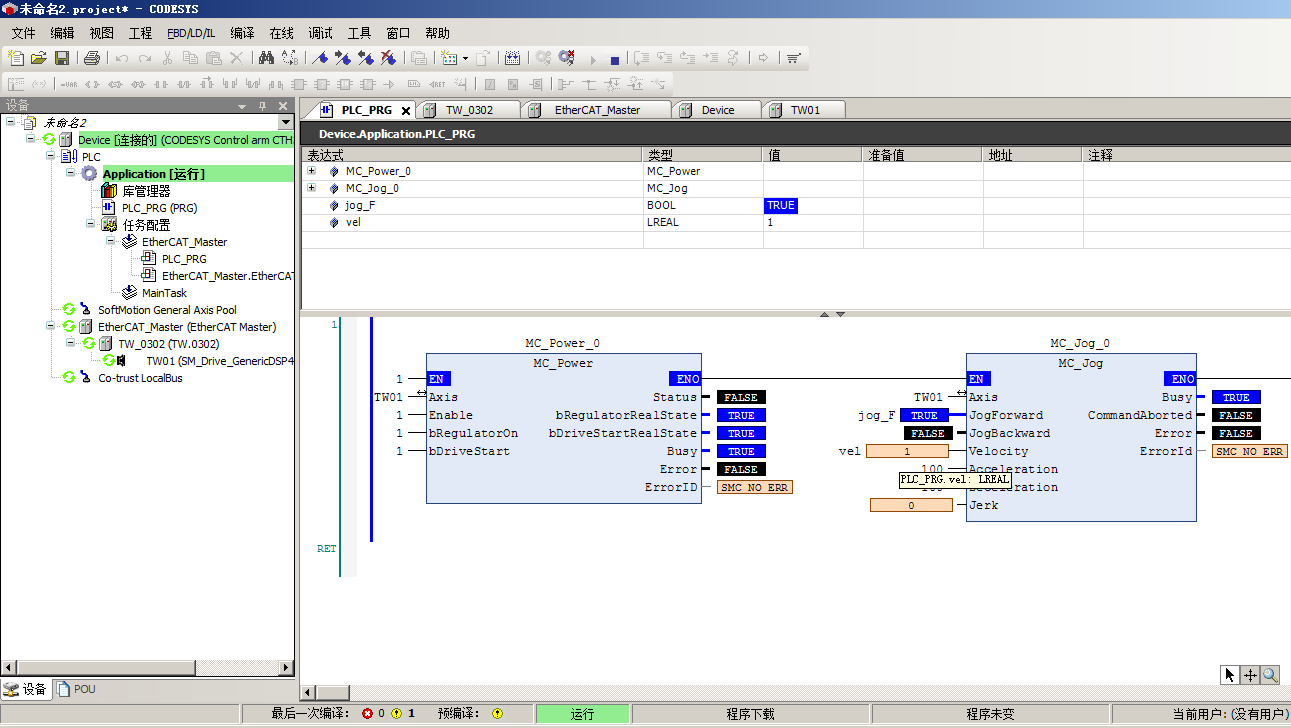
Task: Click the warning count icon in status bar
Action: [396, 714]
